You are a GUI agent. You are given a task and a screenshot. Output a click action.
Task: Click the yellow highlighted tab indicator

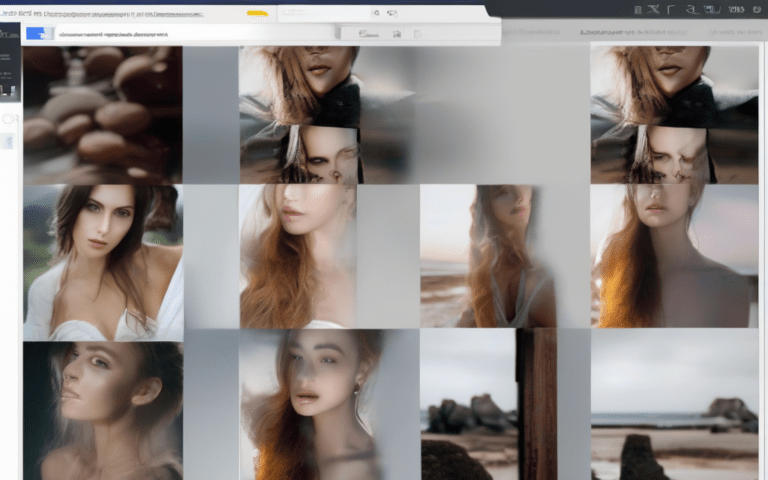257,13
